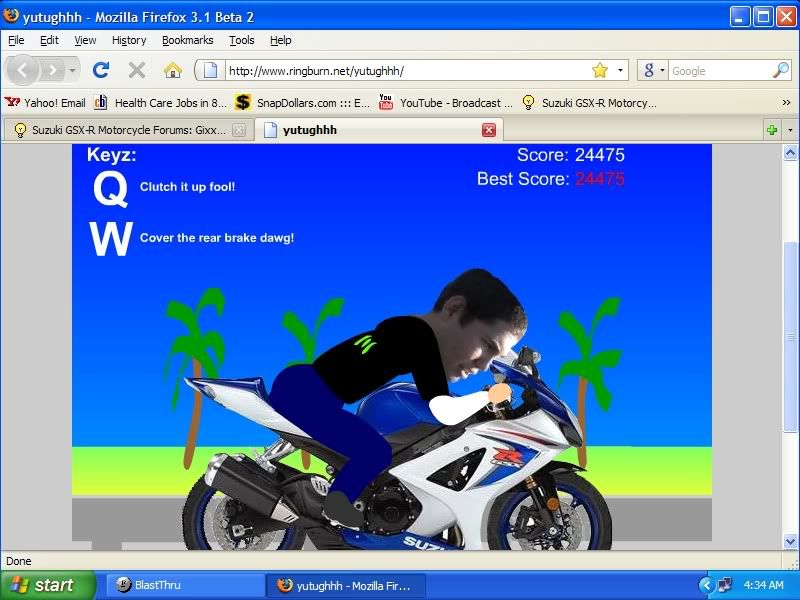Image resolution: width=800 pixels, height=600 pixels.
Task: Click the 4:34 AM system clock
Action: pyautogui.click(x=764, y=585)
